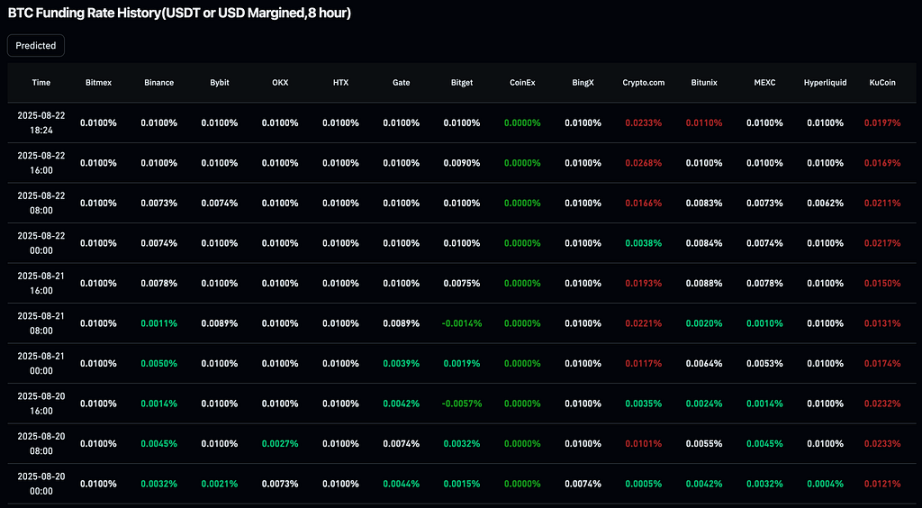The height and width of the screenshot is (508, 922).
Task: Select Bitget rate 0.0075%
Action: pos(462,283)
